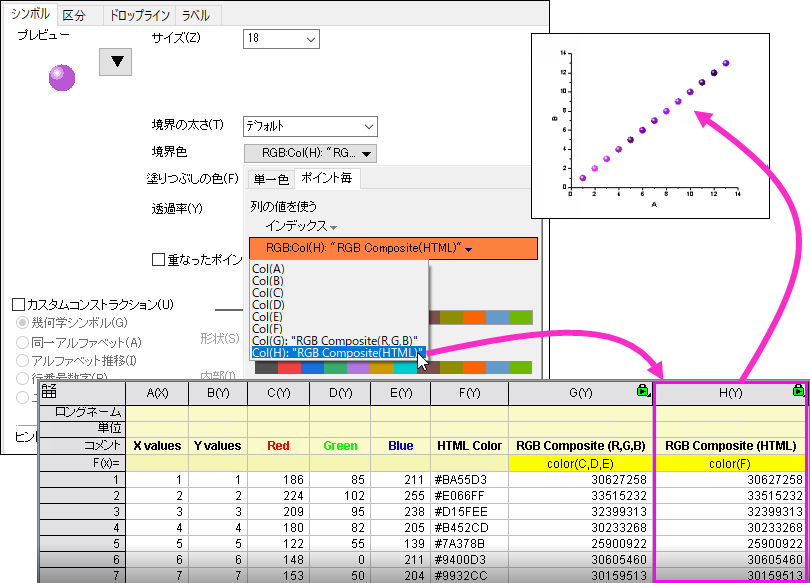
Task: Select the 同一アルファベット(A) radio button
Action: click(22, 342)
